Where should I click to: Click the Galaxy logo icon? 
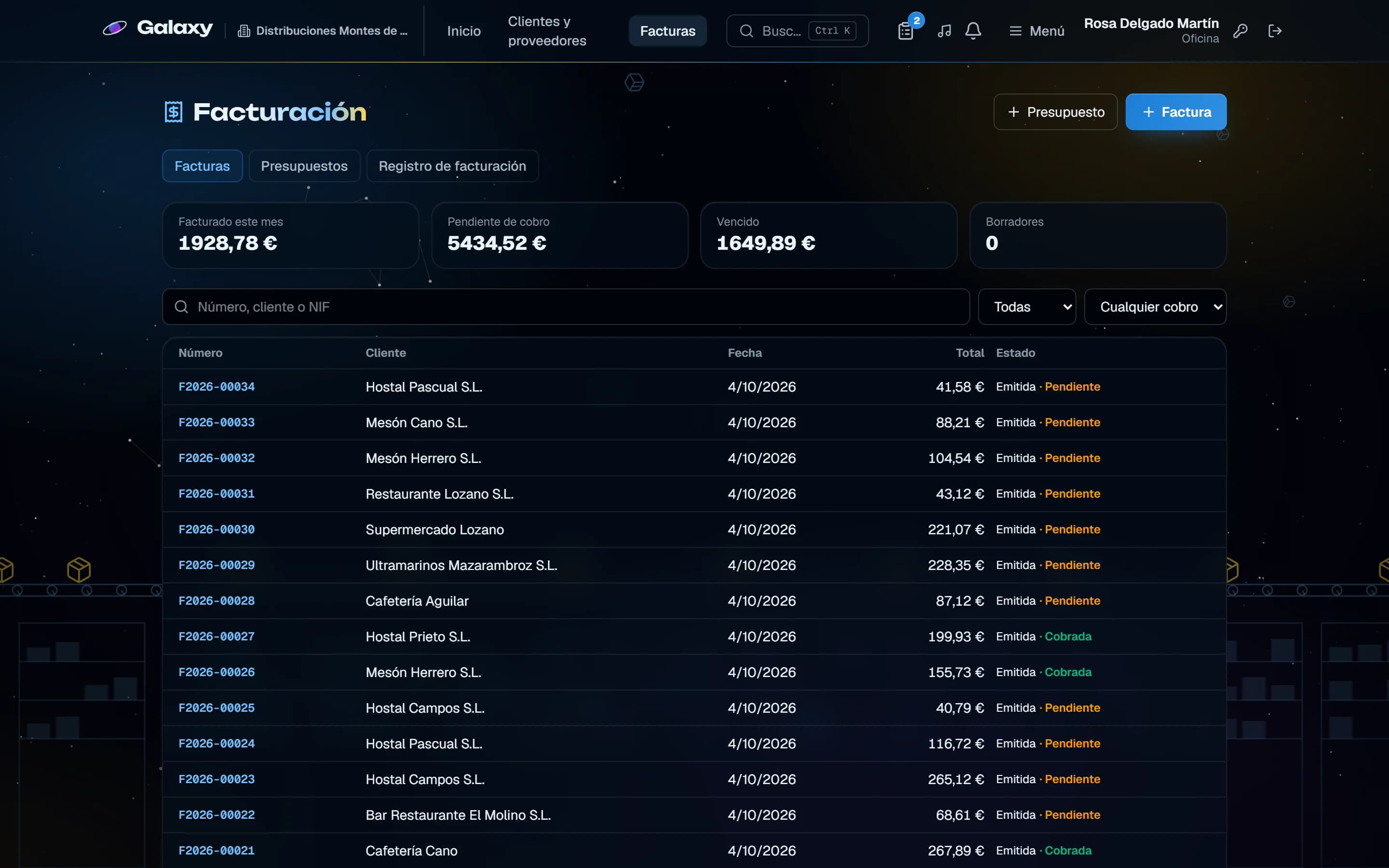point(115,27)
